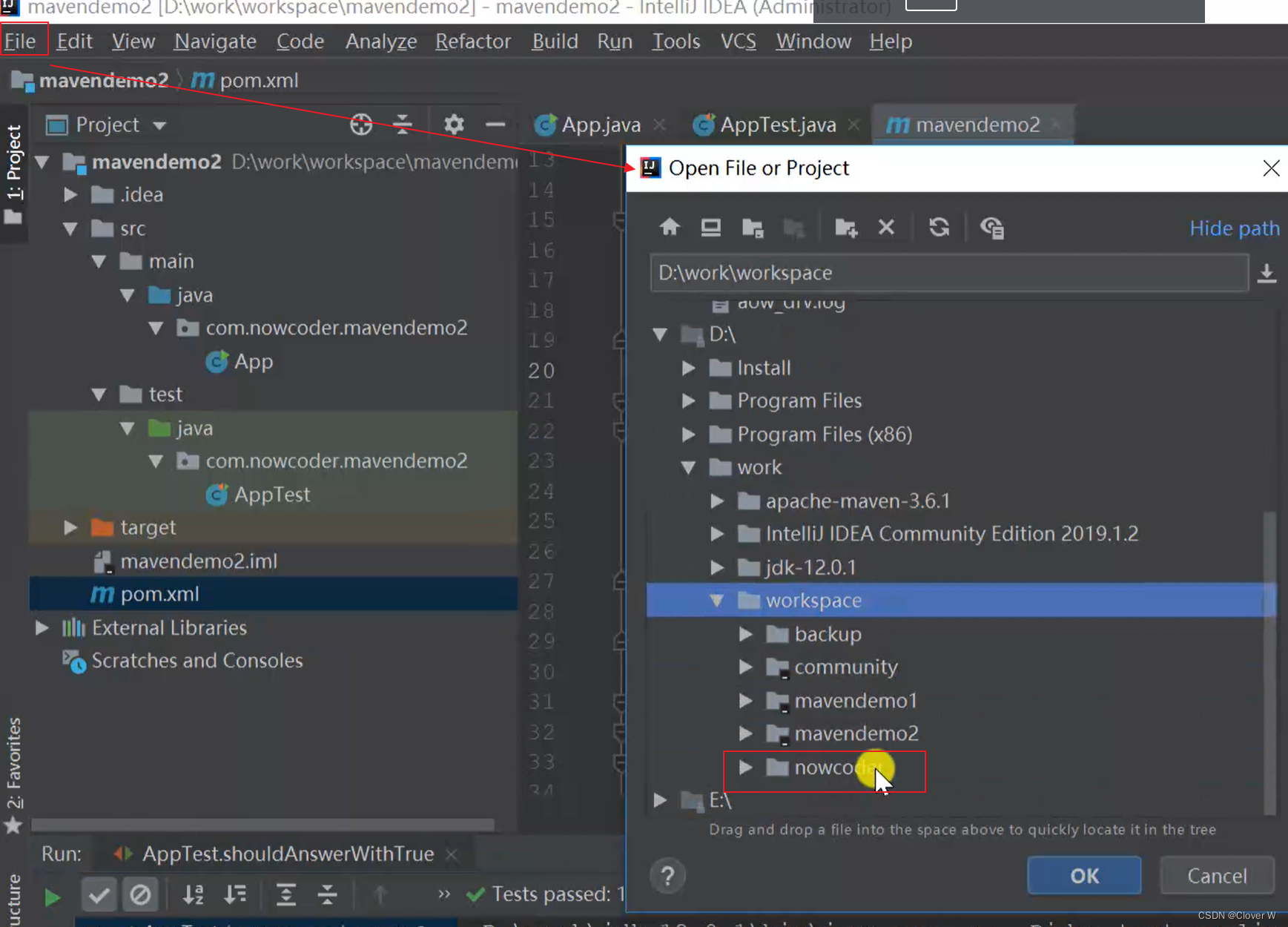1288x927 pixels.
Task: Select jdk-12.0.1 folder in dialog
Action: (x=810, y=567)
